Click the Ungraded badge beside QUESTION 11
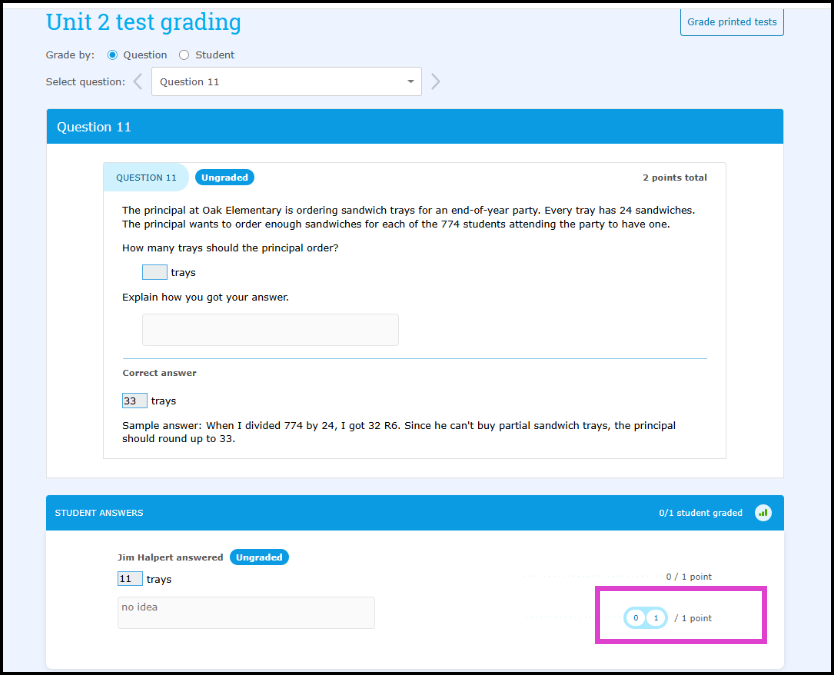 pos(224,178)
